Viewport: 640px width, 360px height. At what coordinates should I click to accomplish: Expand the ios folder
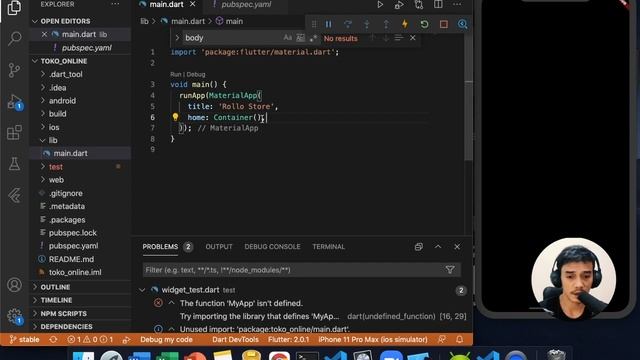pyautogui.click(x=53, y=127)
